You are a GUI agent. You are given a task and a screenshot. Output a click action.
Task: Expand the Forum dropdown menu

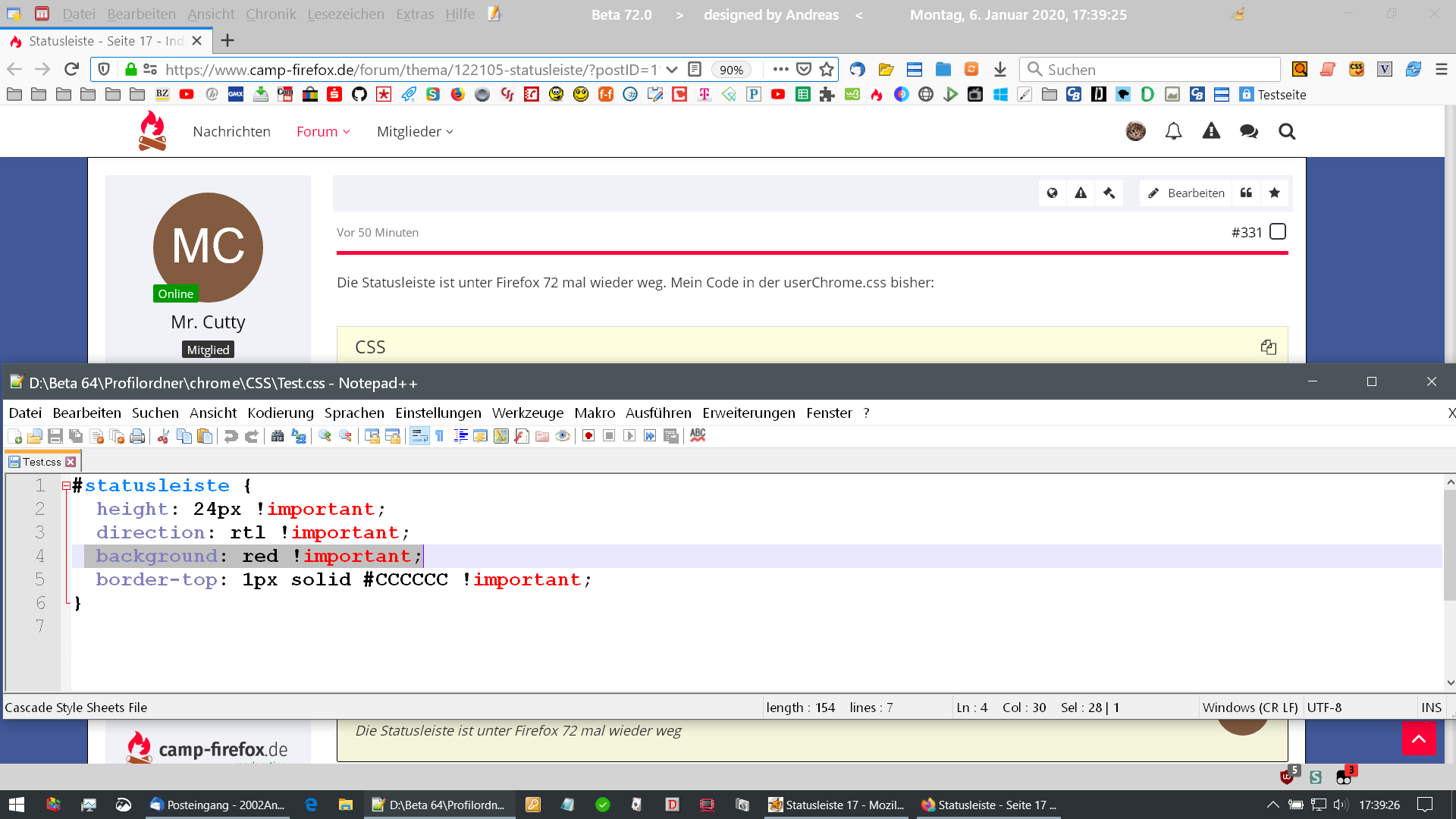pyautogui.click(x=323, y=132)
